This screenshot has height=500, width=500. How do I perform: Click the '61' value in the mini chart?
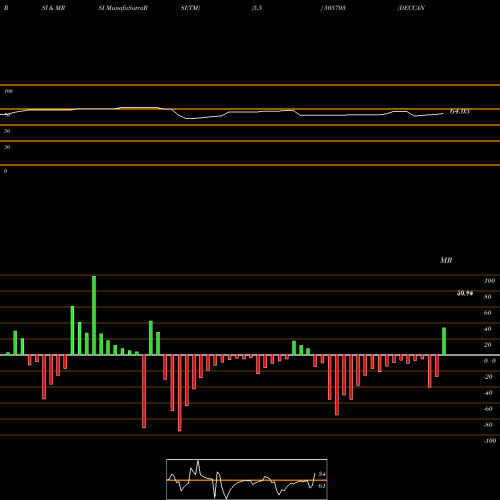[322, 486]
